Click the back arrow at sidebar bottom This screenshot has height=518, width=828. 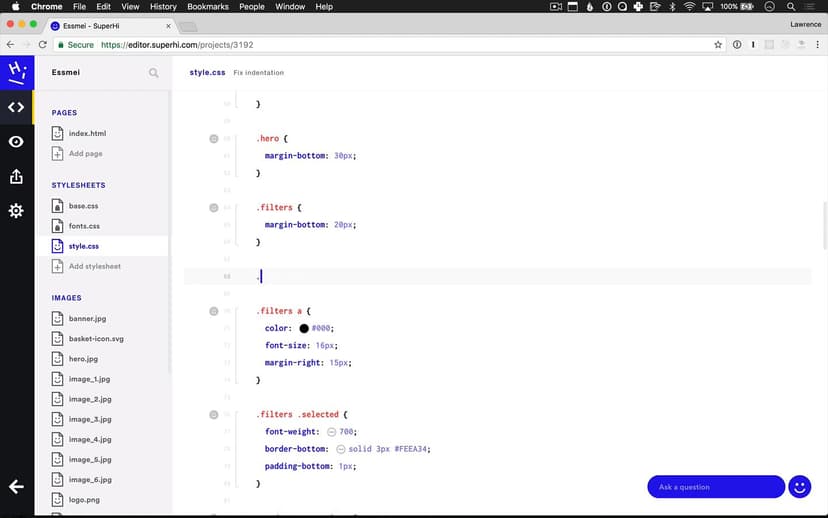[x=16, y=487]
